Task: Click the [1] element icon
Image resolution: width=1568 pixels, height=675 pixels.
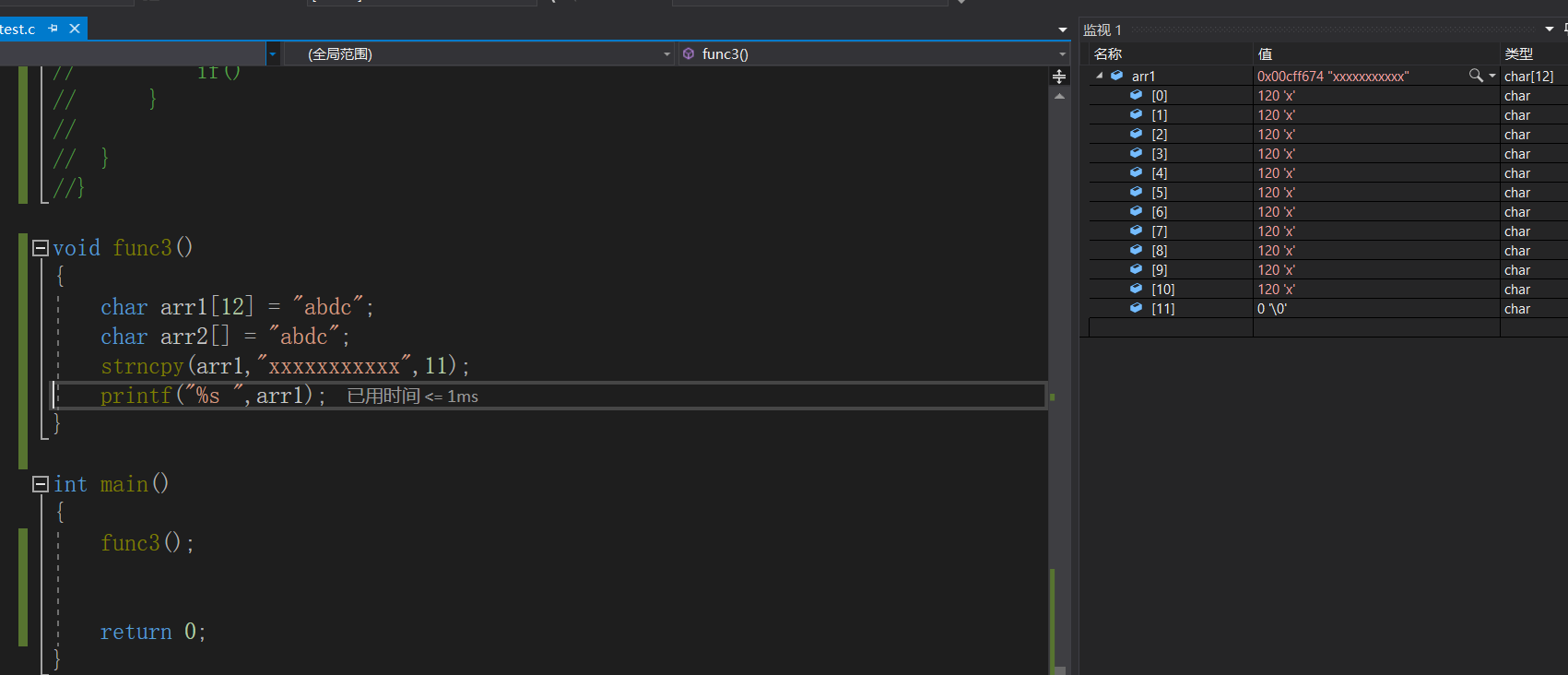Action: pyautogui.click(x=1136, y=114)
